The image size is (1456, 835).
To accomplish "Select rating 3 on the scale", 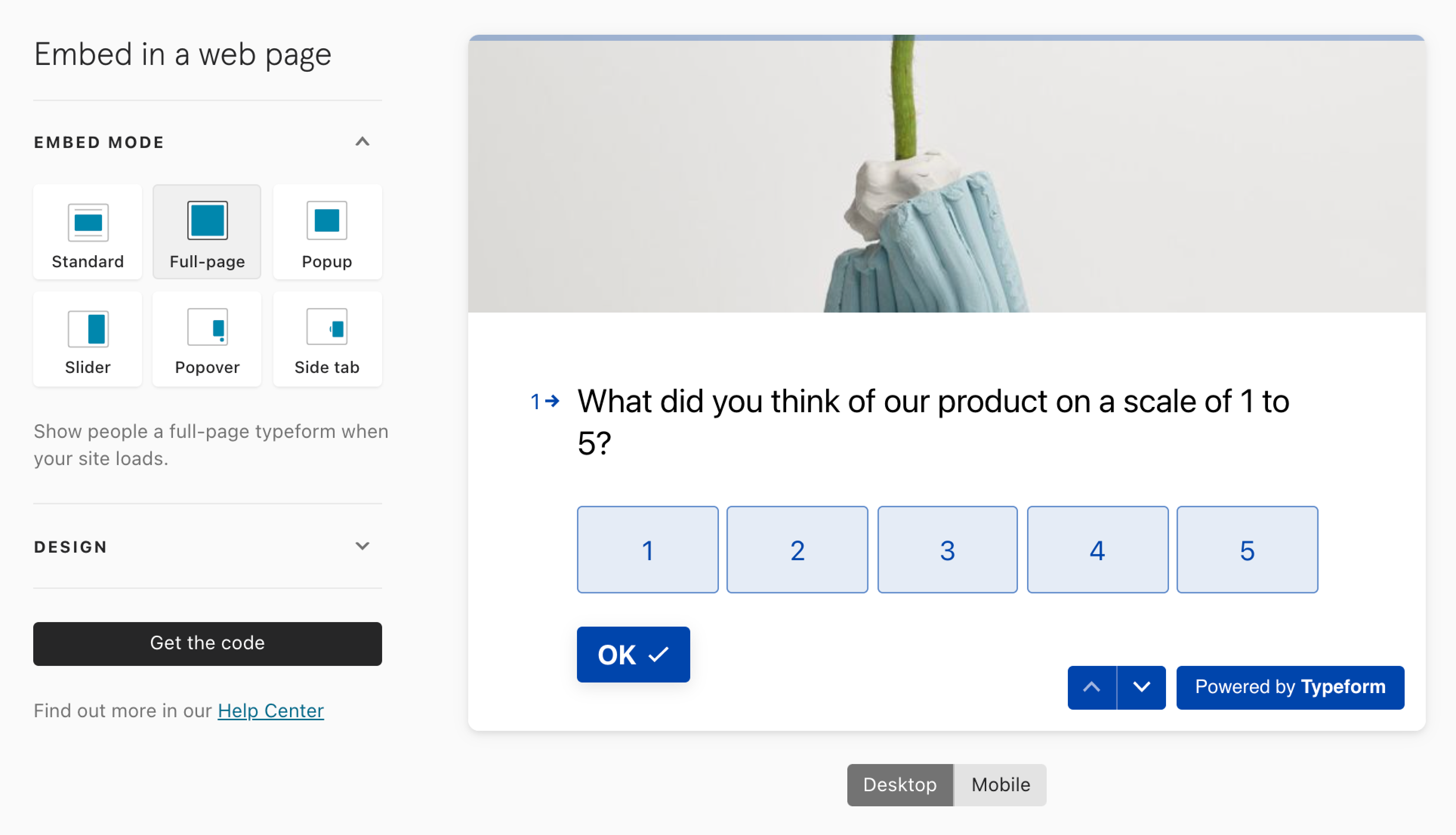I will pos(947,549).
